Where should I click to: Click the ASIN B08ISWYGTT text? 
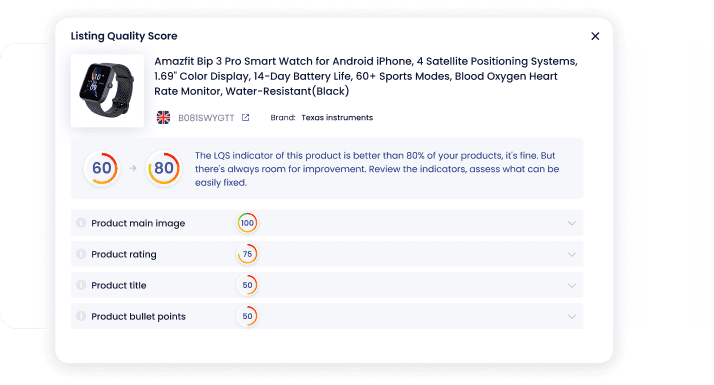tap(206, 118)
